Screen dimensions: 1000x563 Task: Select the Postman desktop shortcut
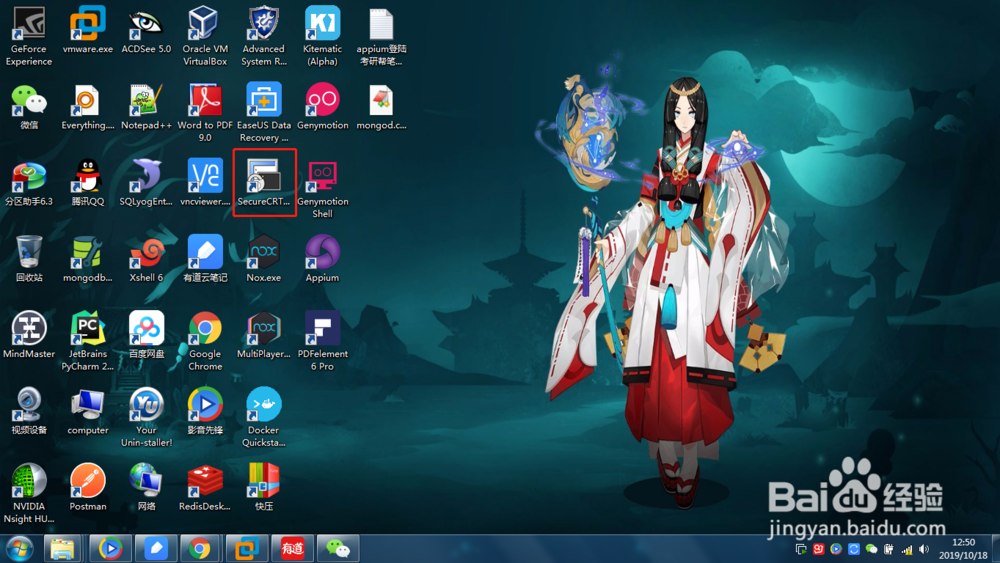pyautogui.click(x=87, y=487)
